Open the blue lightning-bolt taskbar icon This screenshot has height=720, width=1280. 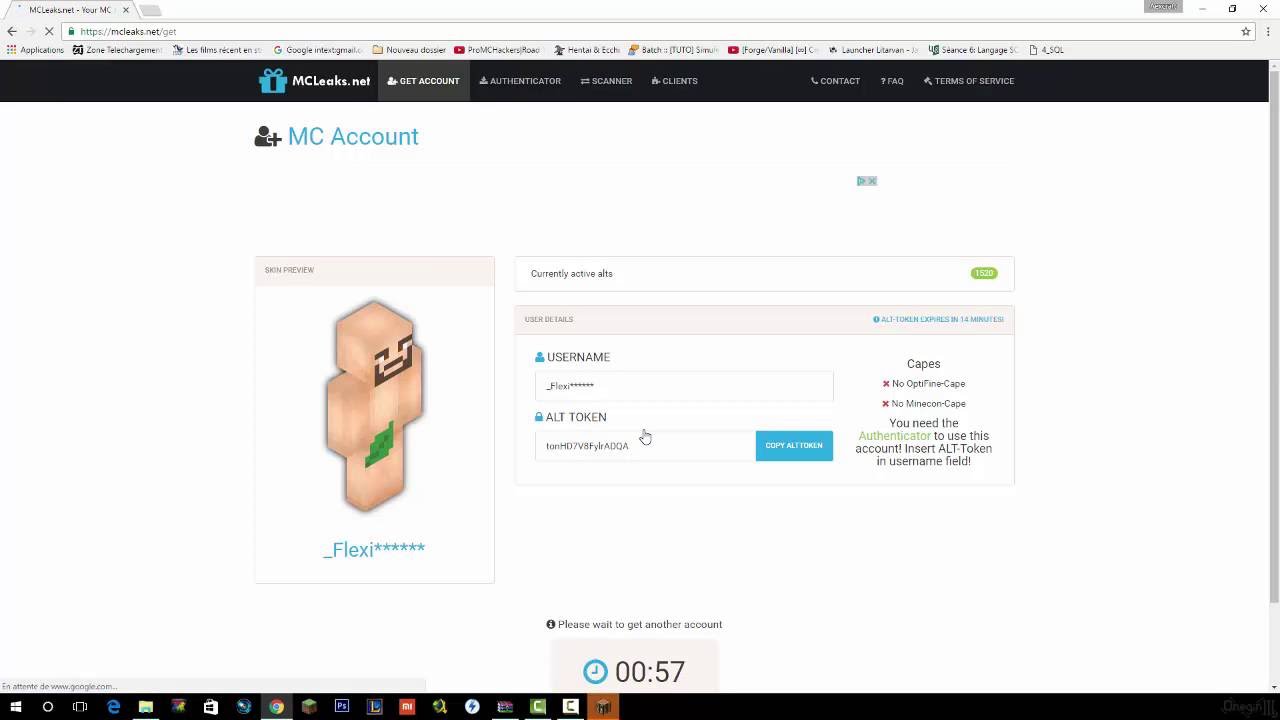point(472,707)
